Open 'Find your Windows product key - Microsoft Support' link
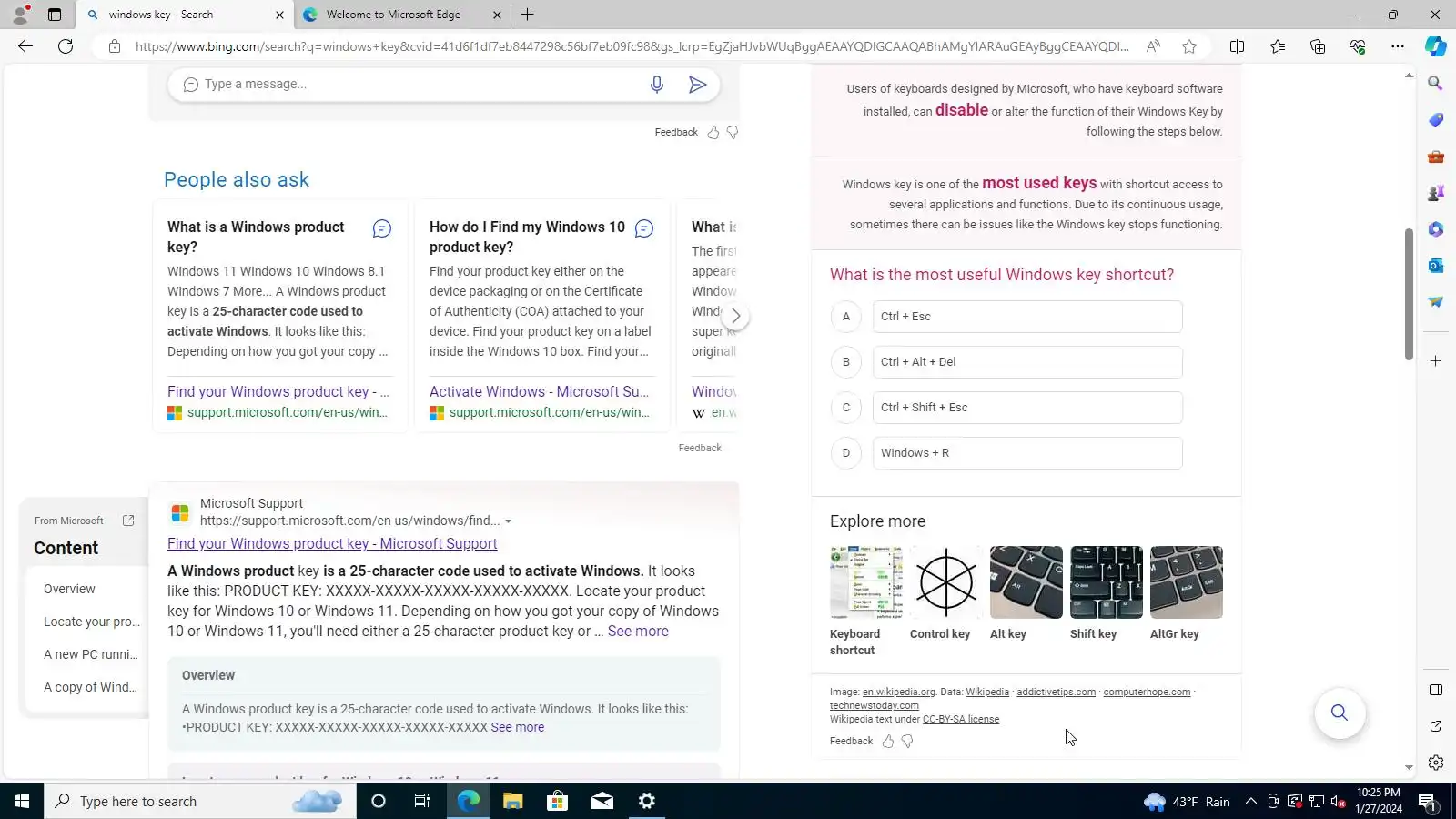The width and height of the screenshot is (1456, 819). pyautogui.click(x=332, y=544)
